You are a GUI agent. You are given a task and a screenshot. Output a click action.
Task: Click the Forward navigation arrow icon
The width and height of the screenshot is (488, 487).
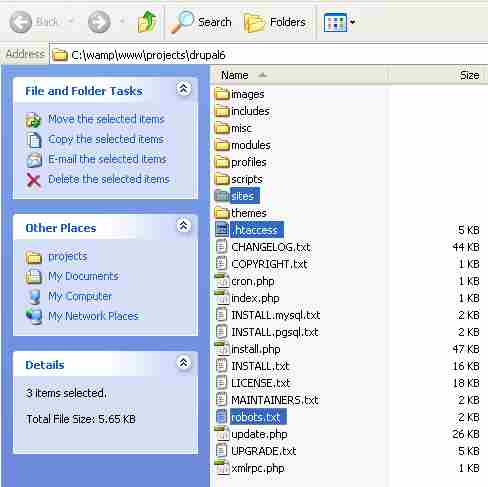click(99, 22)
